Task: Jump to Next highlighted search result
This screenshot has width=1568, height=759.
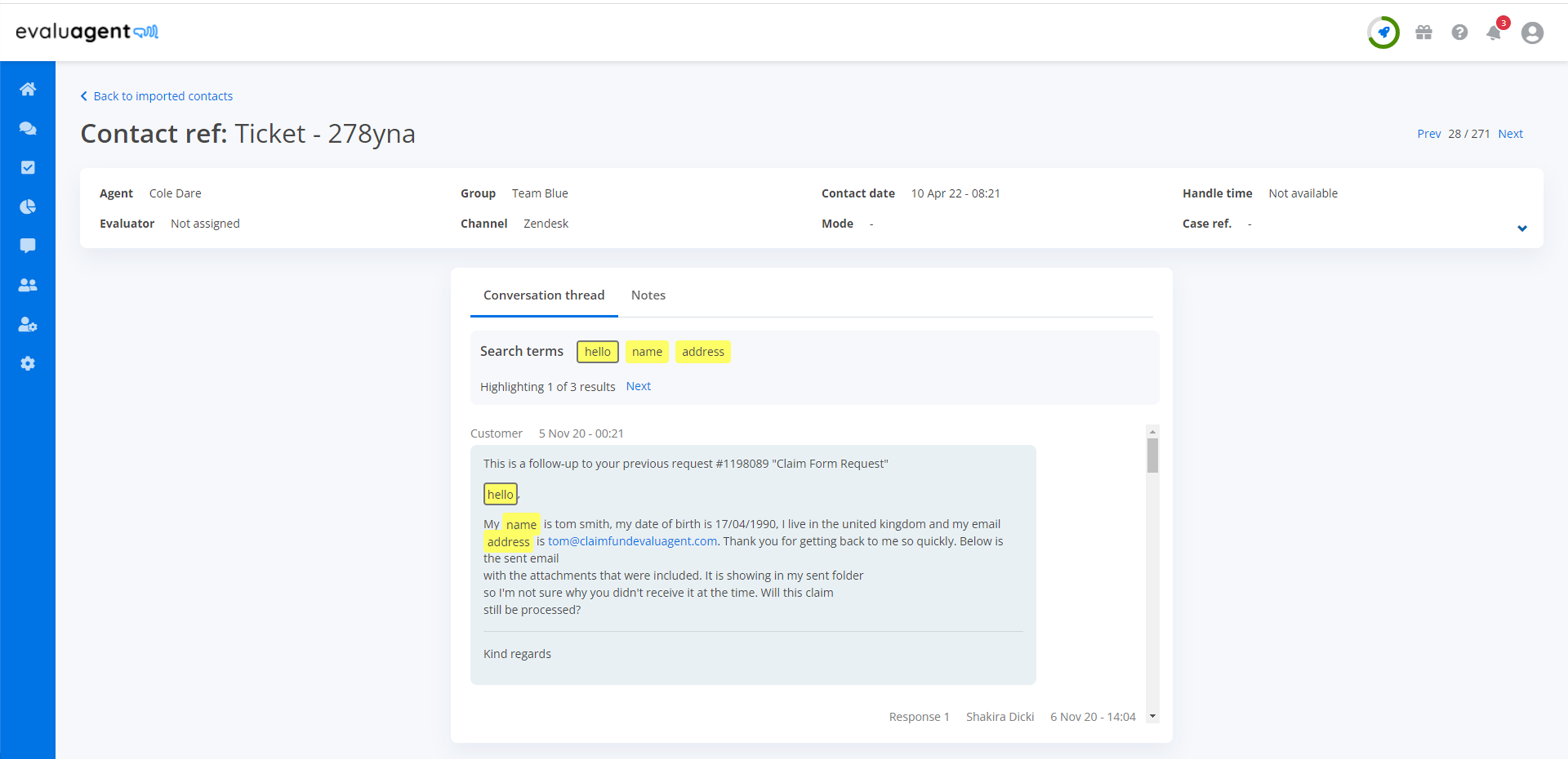Action: [638, 386]
